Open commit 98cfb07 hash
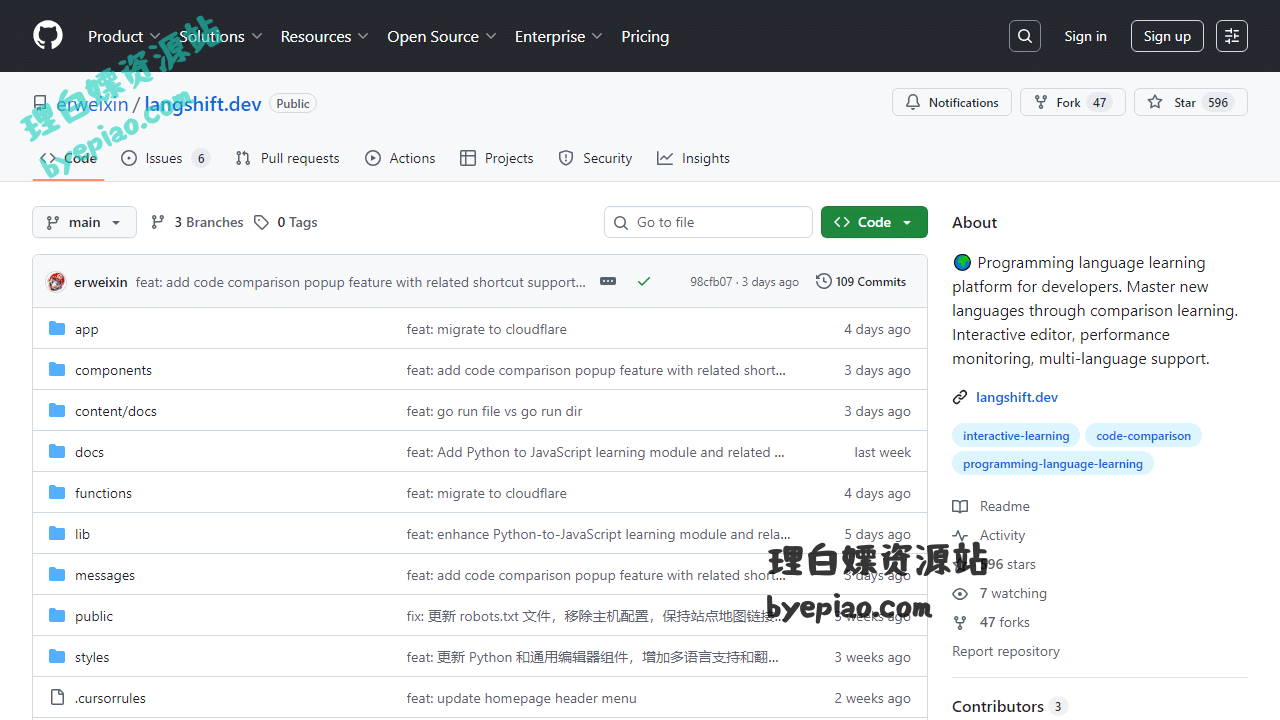 click(x=711, y=282)
